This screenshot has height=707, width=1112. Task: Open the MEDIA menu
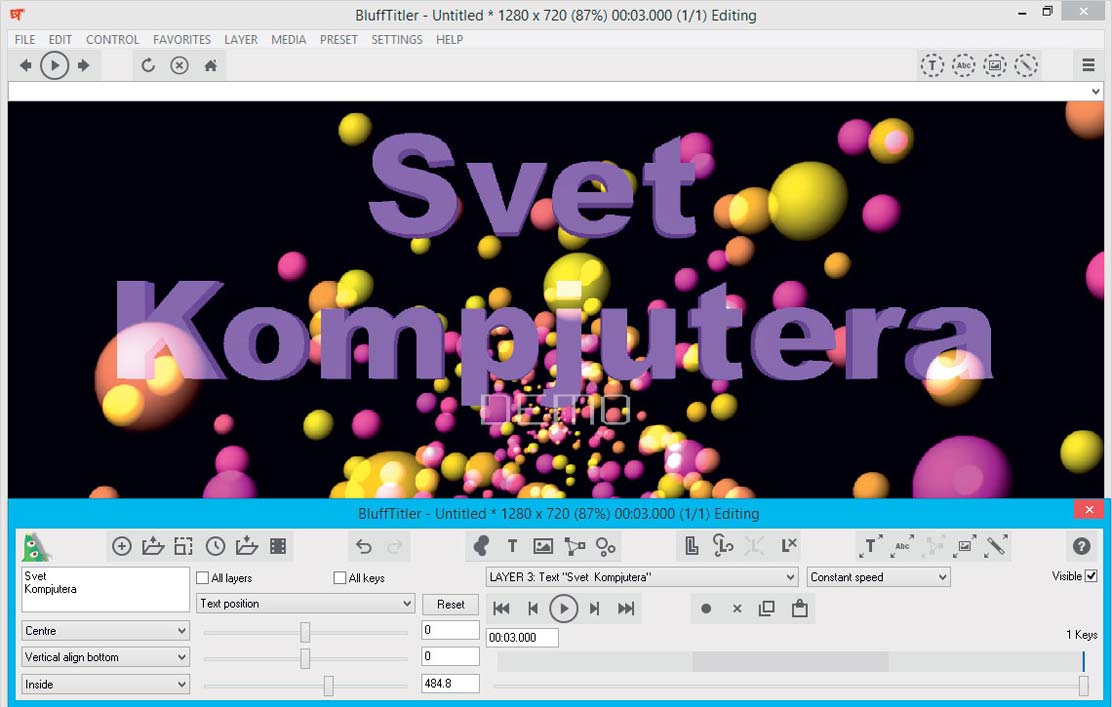[289, 40]
